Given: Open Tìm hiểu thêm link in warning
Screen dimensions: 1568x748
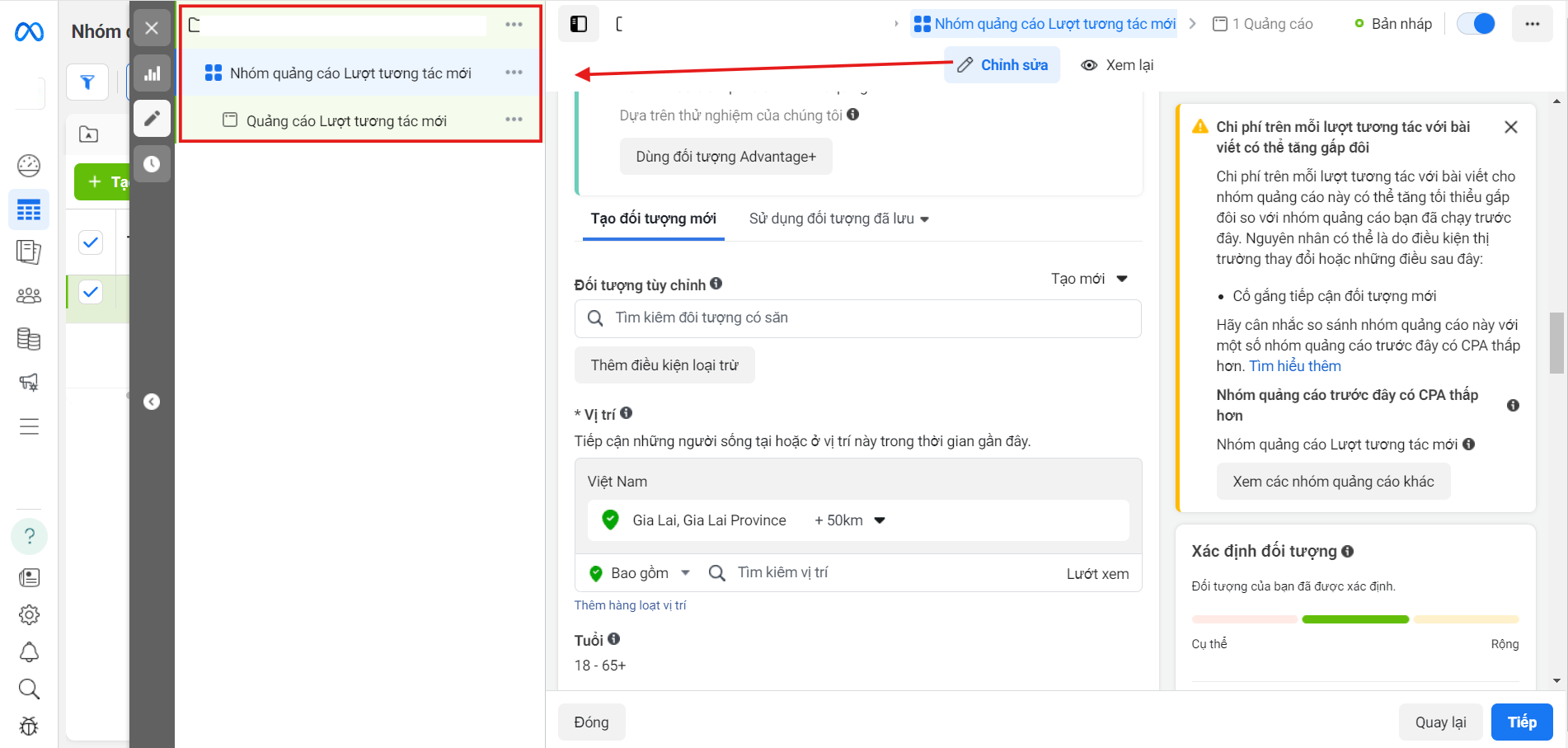Looking at the screenshot, I should pyautogui.click(x=1294, y=366).
